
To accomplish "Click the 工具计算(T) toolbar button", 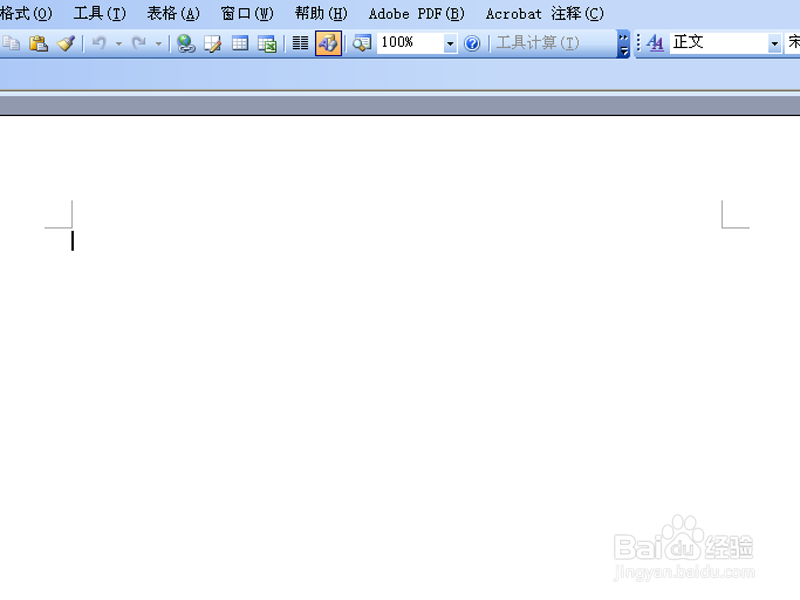I will (x=538, y=43).
